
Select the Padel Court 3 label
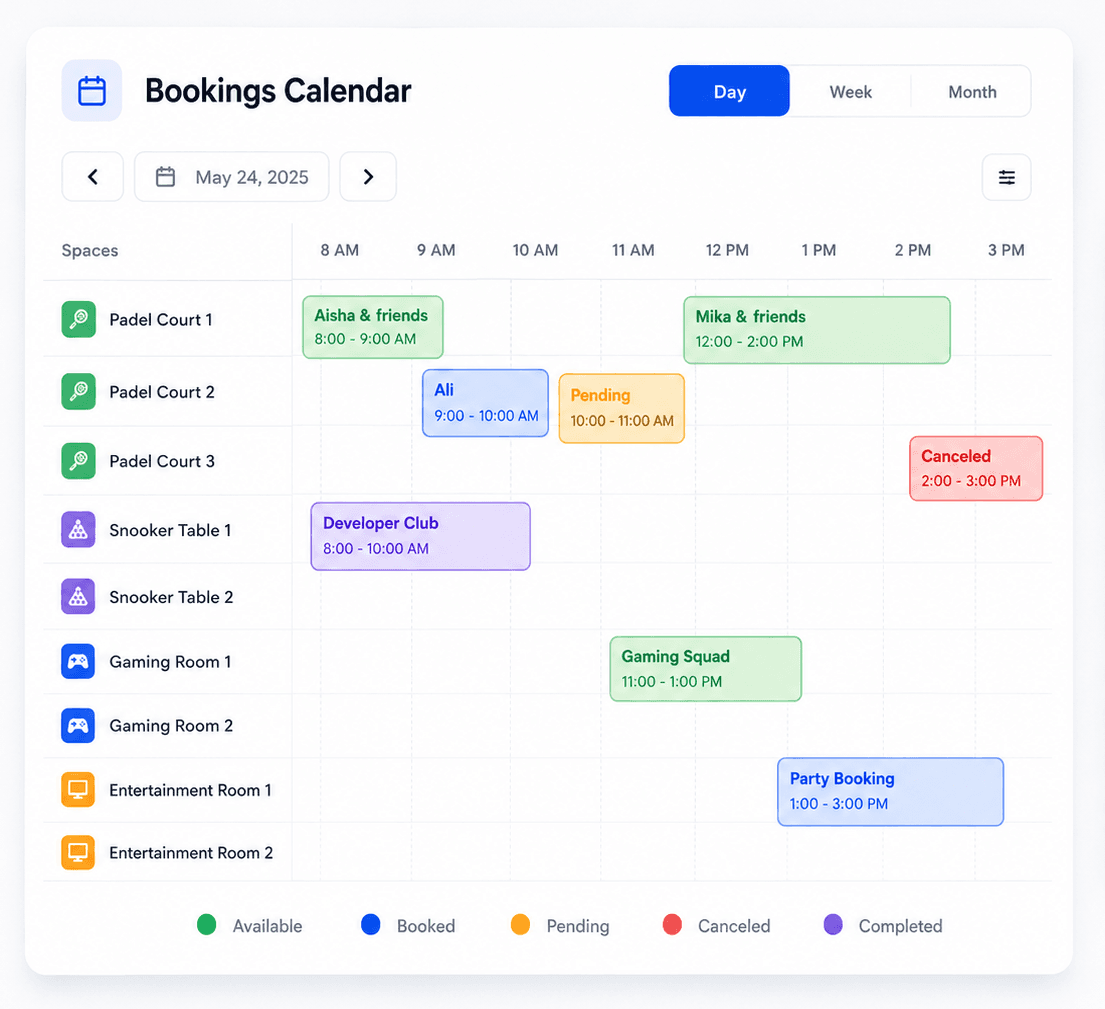point(162,462)
